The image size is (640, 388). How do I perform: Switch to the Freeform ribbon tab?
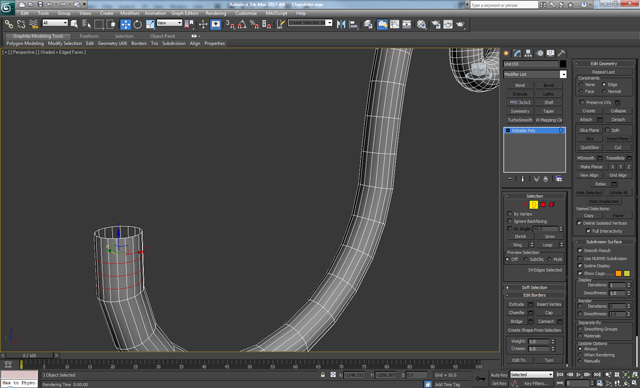(x=89, y=36)
